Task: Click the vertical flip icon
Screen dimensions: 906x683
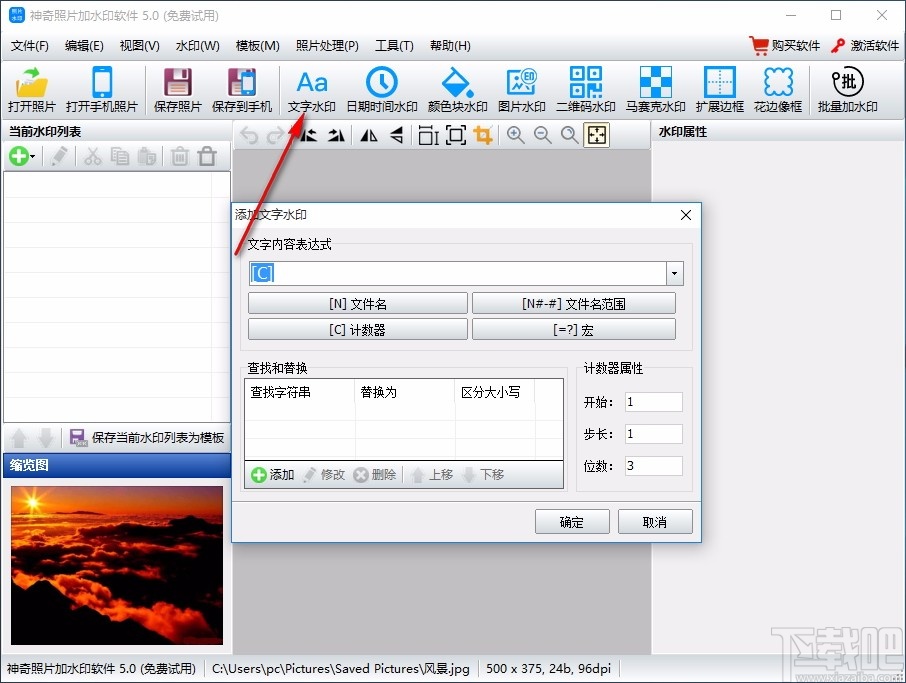Action: tap(396, 136)
